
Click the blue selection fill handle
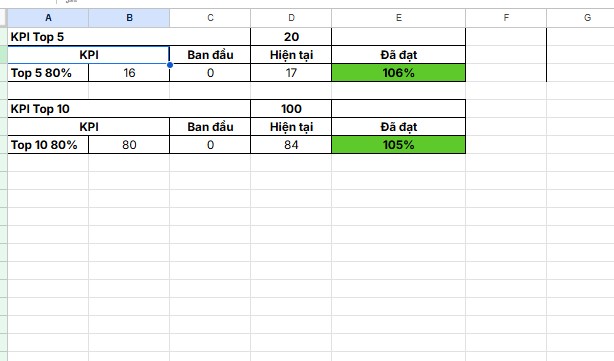(x=170, y=65)
